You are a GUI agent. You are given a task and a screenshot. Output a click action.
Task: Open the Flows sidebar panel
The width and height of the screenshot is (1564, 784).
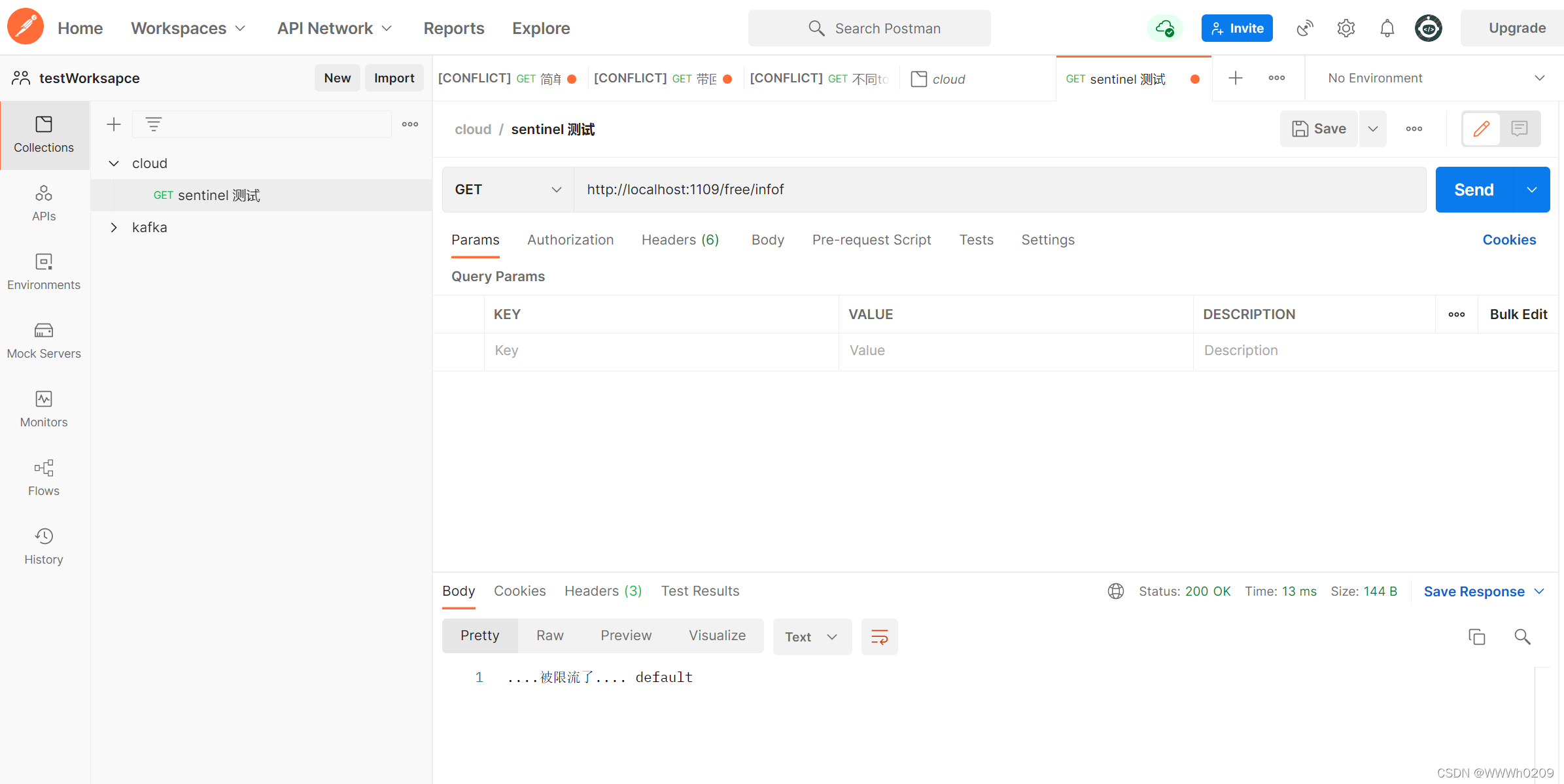(44, 478)
